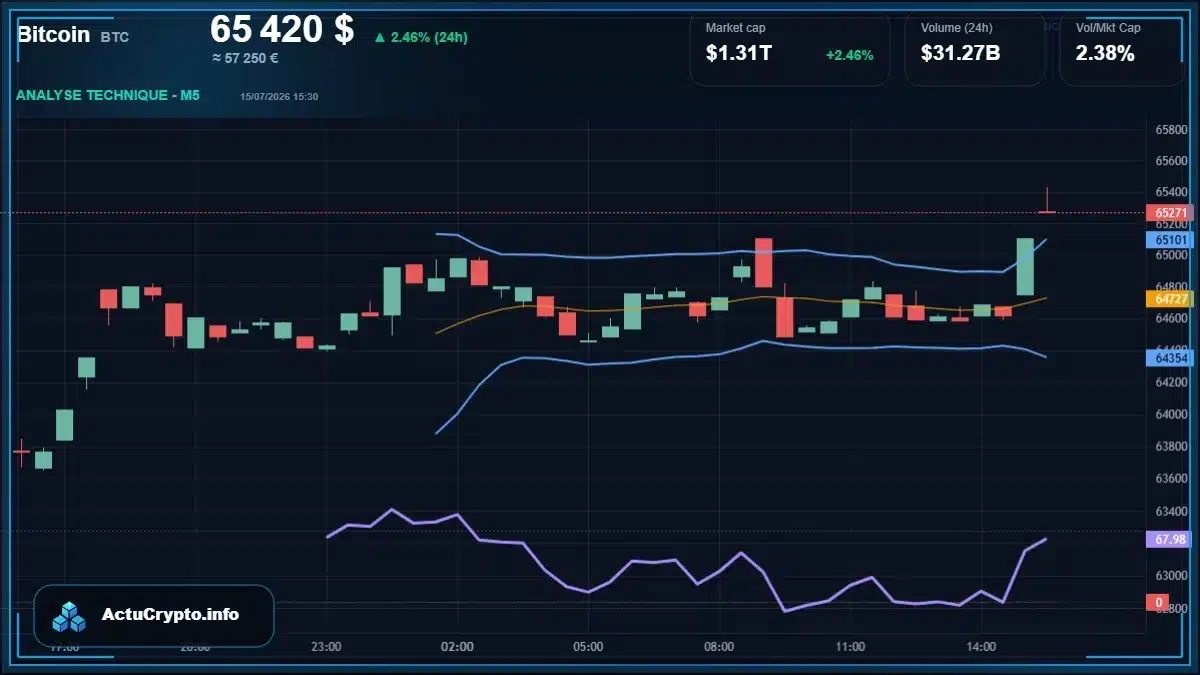This screenshot has height=675, width=1200.
Task: Click the latest tall green candlestick
Action: click(x=1025, y=267)
